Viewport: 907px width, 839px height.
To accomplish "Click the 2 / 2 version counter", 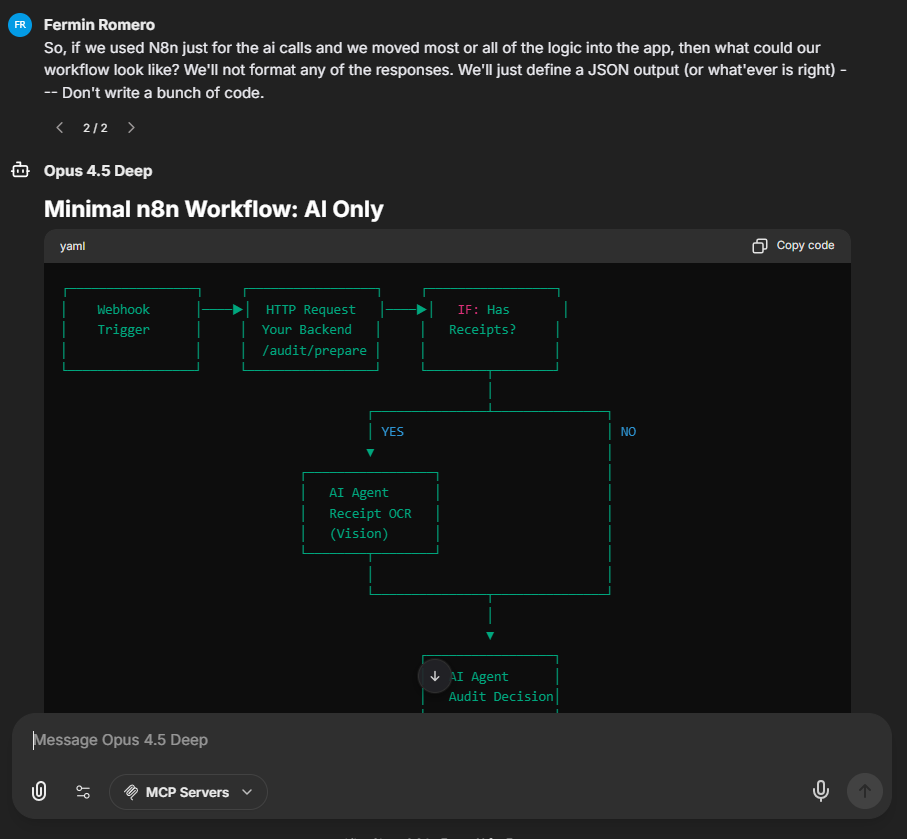I will click(x=95, y=128).
